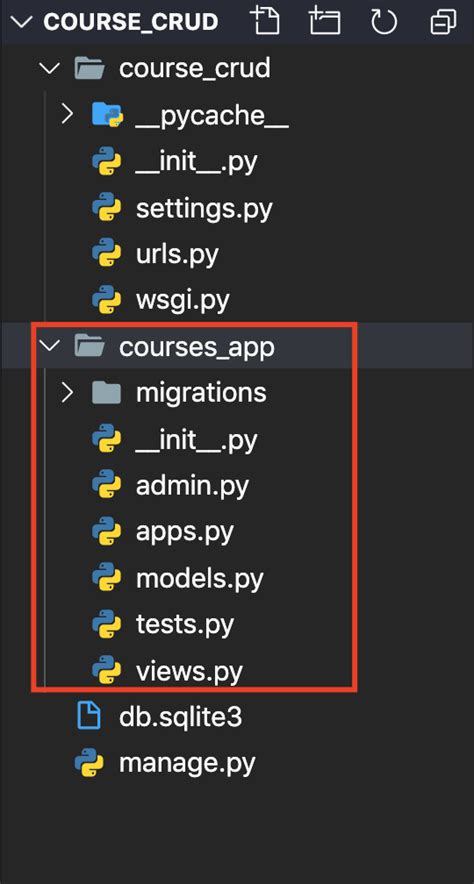Viewport: 474px width, 884px height.
Task: Open the db.sqlite3 database file
Action: 180,717
